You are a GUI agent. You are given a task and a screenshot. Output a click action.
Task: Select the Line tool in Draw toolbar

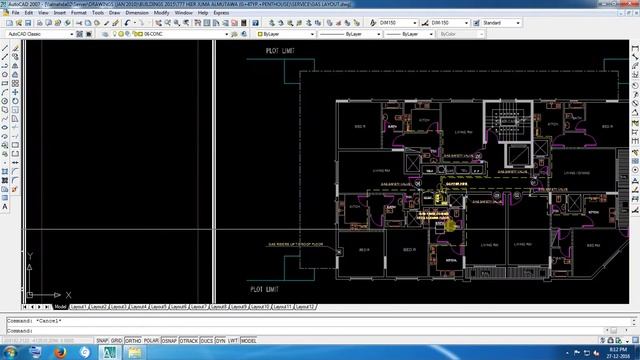click(x=5, y=48)
